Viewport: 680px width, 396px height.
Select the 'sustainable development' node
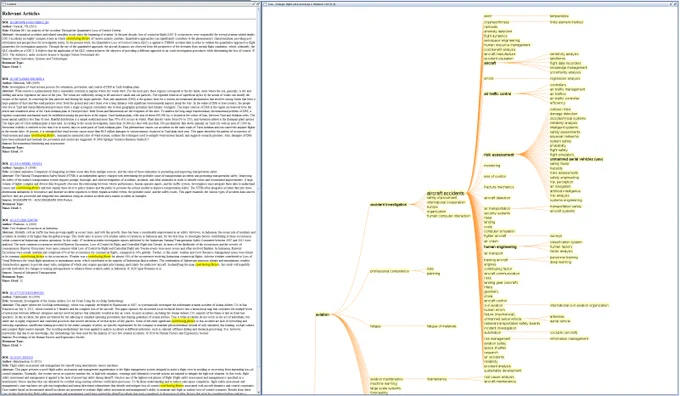503,371
